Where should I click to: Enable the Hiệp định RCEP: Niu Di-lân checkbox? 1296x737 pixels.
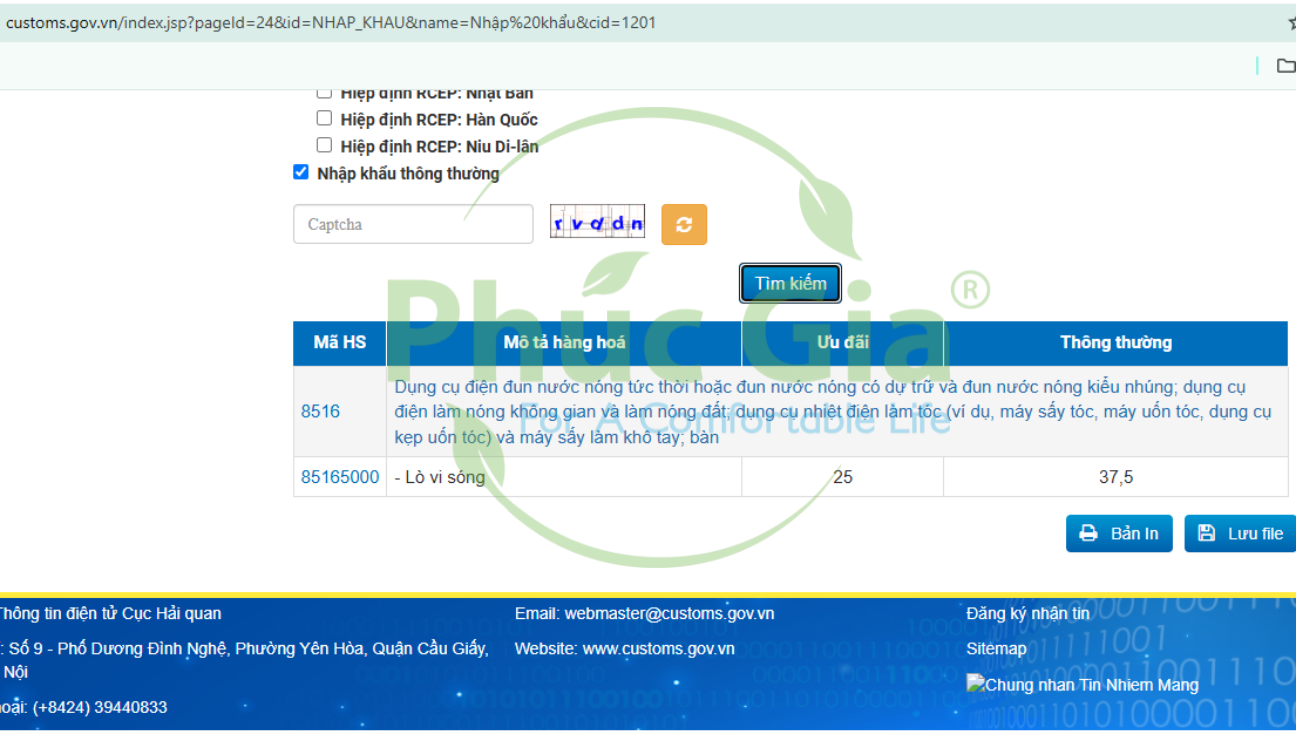coord(324,145)
